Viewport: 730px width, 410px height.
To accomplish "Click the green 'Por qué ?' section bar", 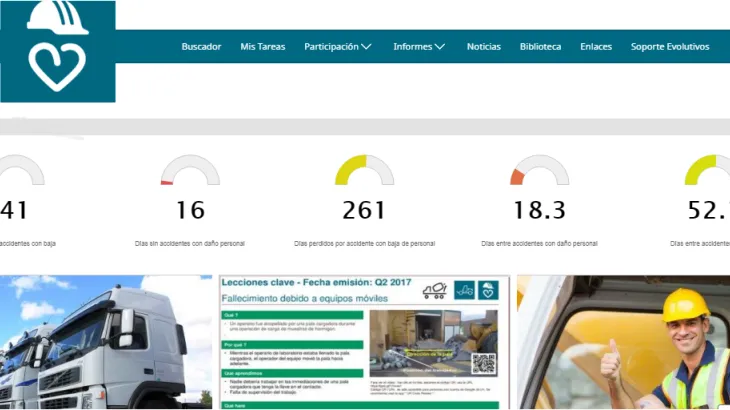I will pyautogui.click(x=292, y=345).
